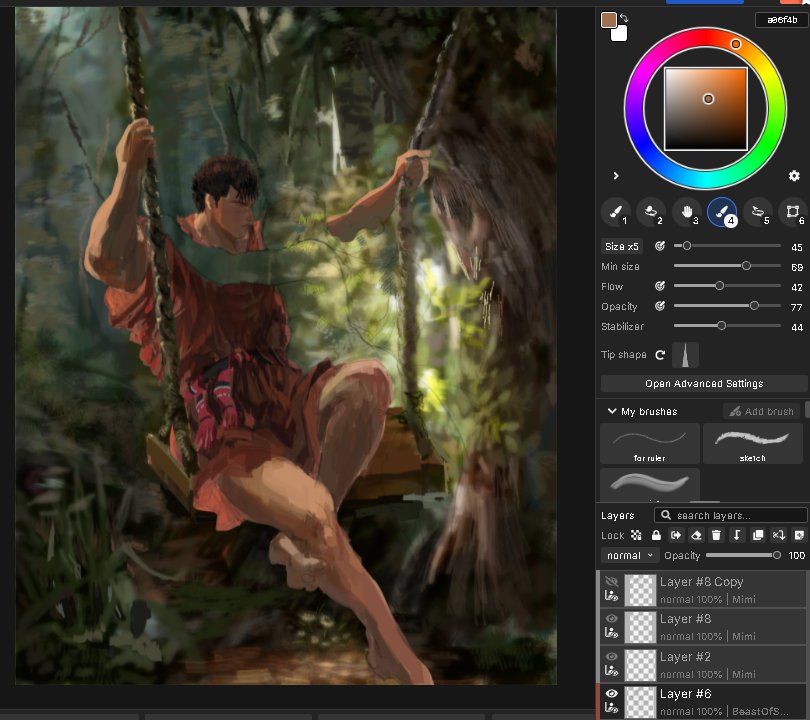Click the hex color field a96f4b
This screenshot has height=720, width=810.
[x=782, y=20]
